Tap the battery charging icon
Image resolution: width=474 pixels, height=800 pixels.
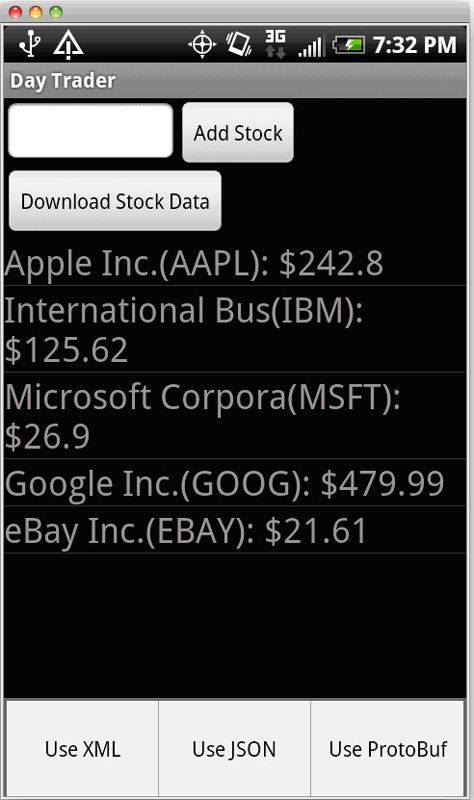348,45
